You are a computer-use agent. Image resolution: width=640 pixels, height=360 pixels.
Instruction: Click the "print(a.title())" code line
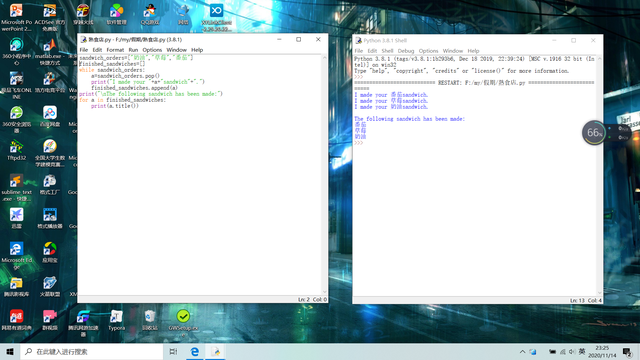click(115, 106)
